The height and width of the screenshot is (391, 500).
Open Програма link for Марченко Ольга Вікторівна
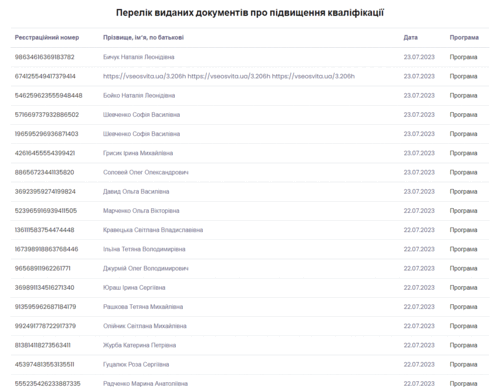point(463,211)
